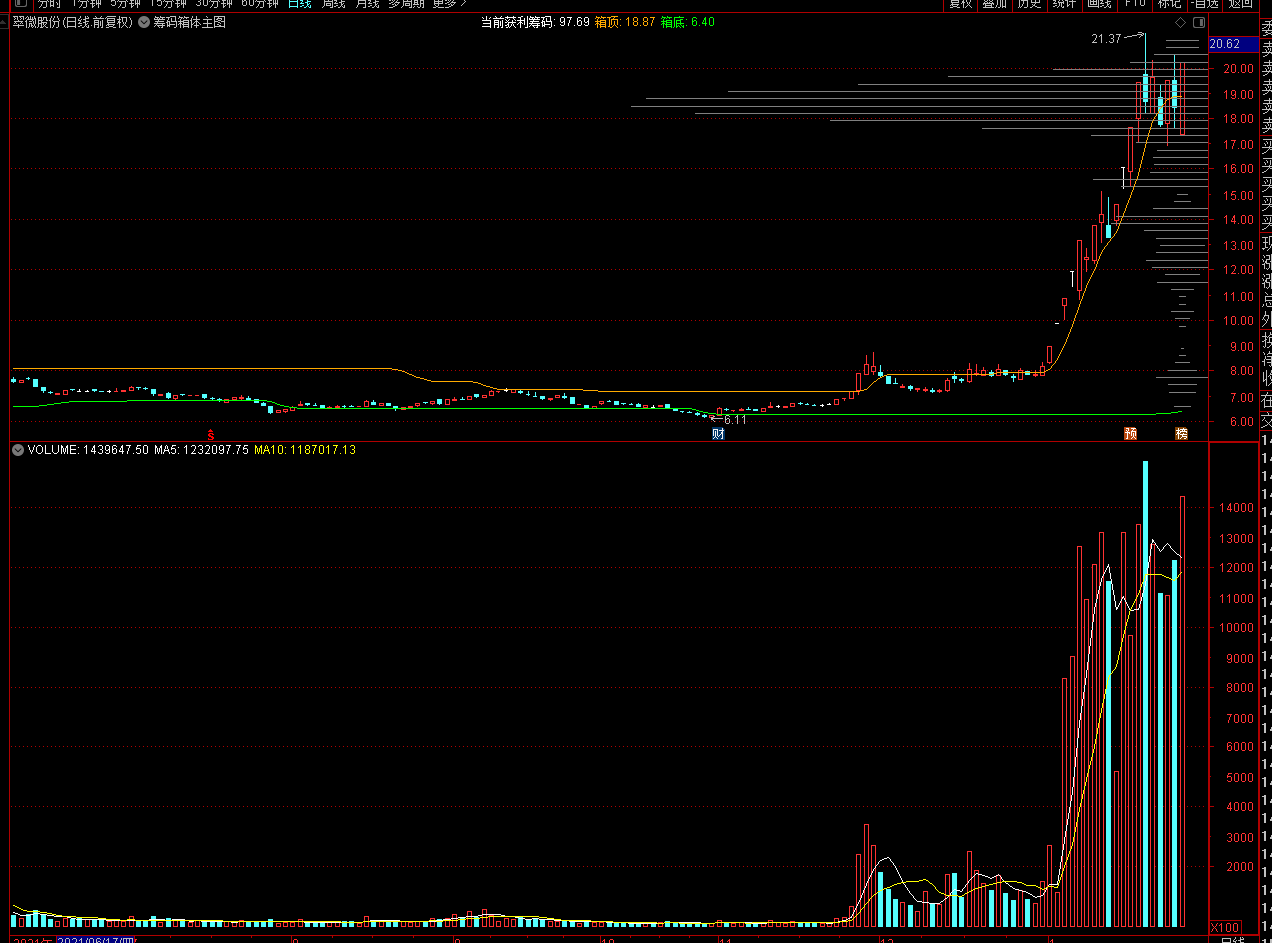Screen dimensions: 1272x943
Task: Click the 历史 history button
Action: pos(1029,3)
